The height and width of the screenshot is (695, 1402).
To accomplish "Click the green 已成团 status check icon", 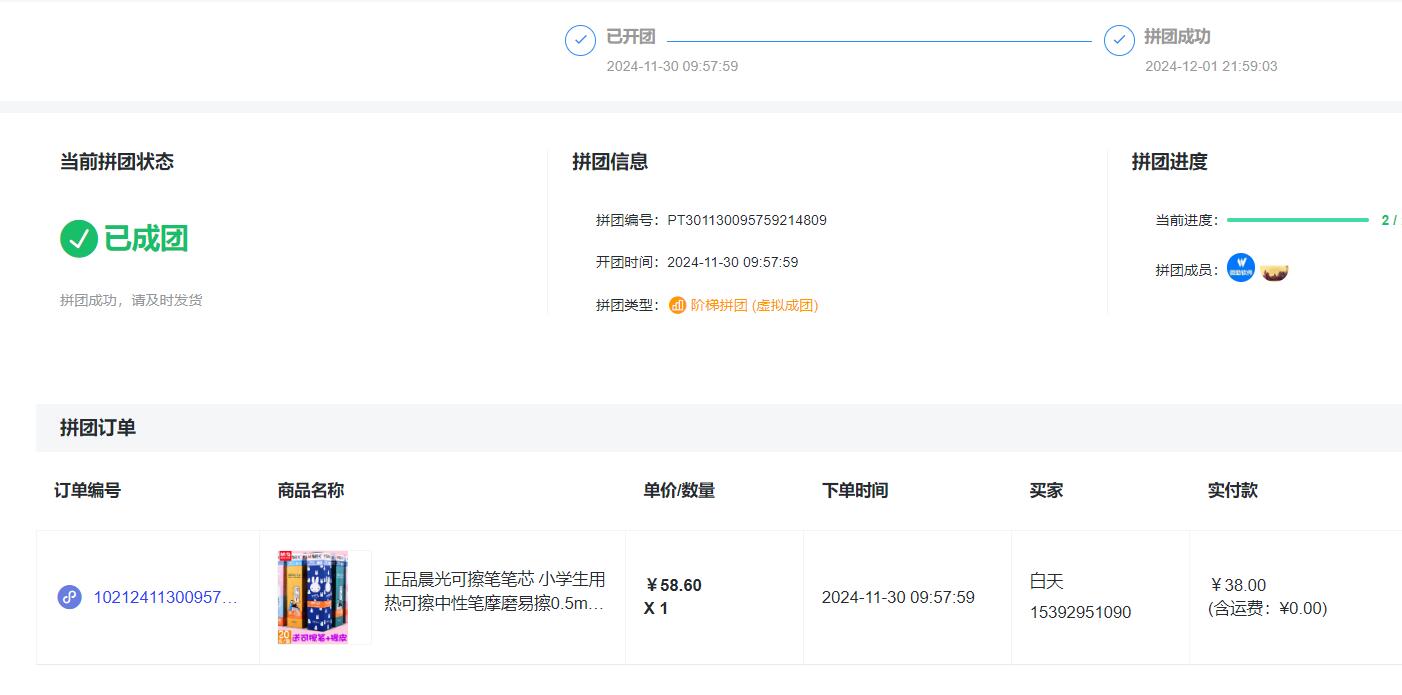I will [79, 239].
